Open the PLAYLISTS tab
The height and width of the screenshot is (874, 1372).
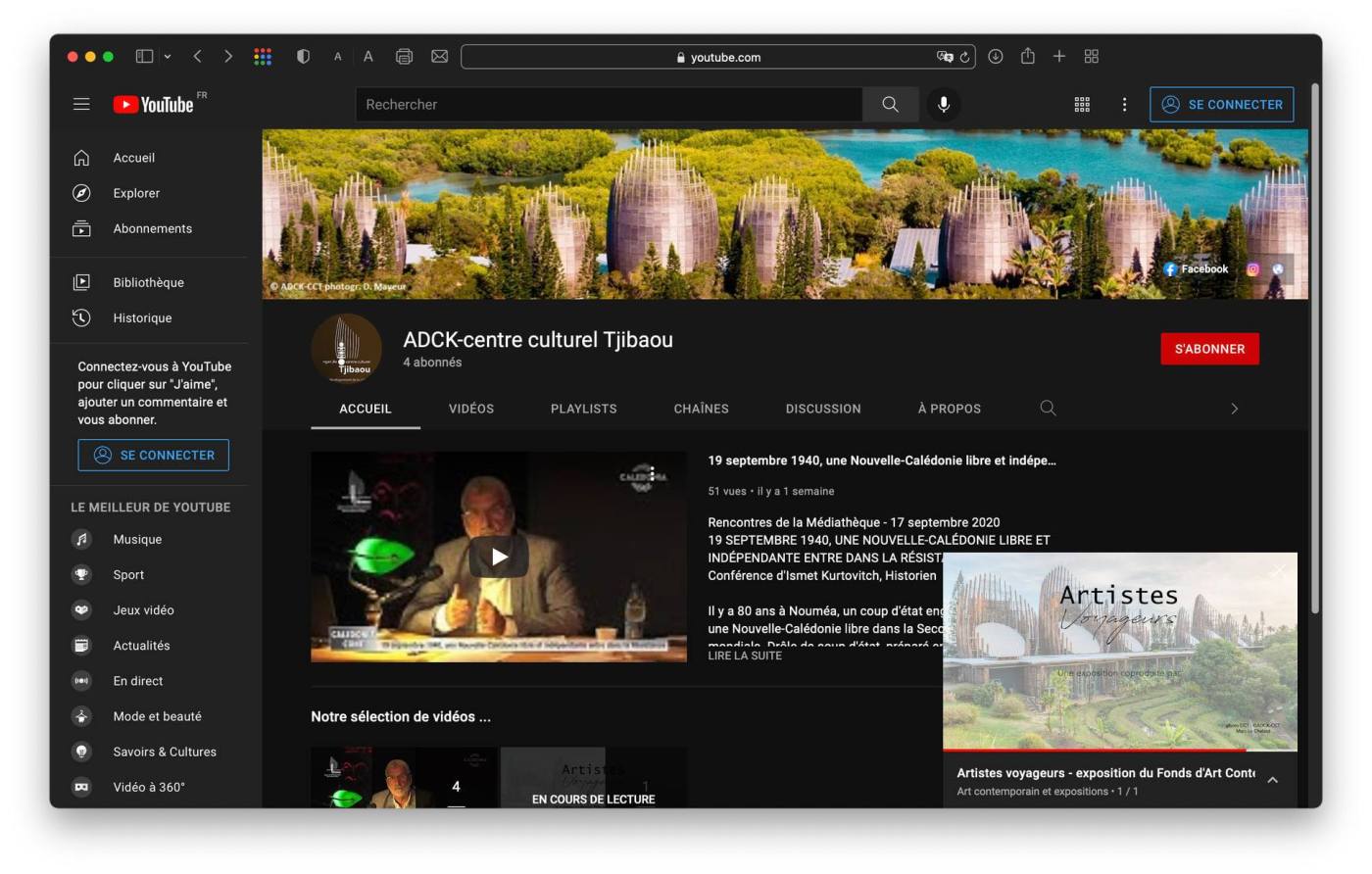pos(583,409)
